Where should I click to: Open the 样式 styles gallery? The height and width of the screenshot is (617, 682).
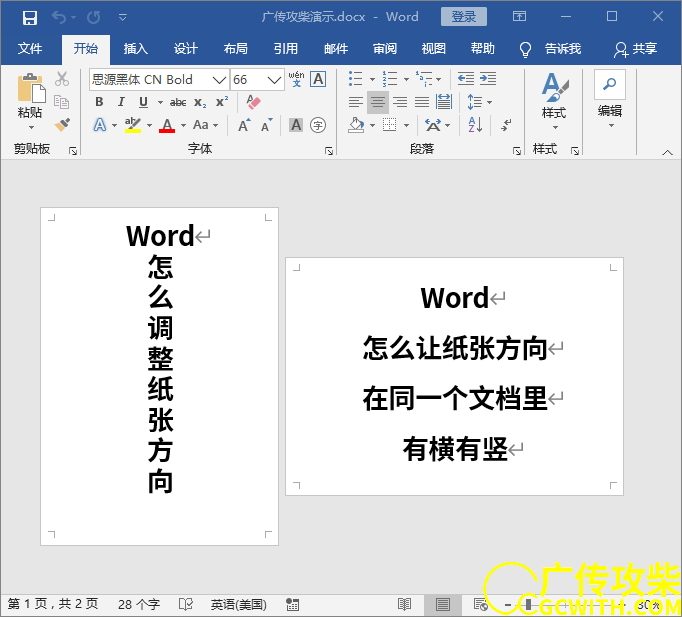point(554,101)
